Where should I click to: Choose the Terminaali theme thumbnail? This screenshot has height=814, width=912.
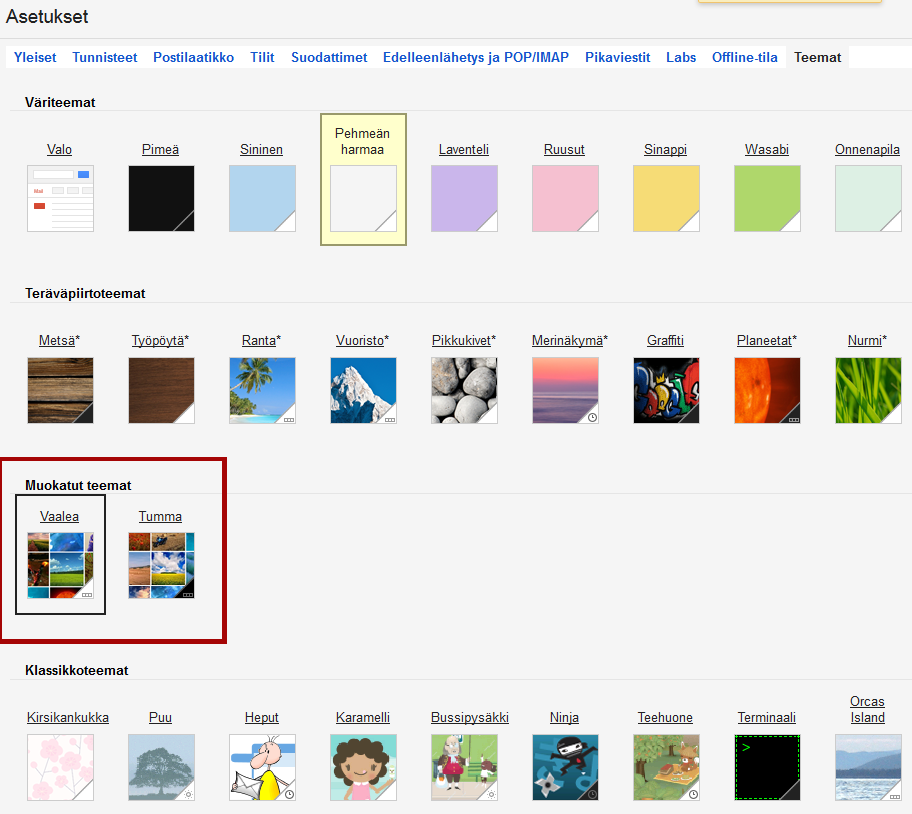tap(767, 767)
